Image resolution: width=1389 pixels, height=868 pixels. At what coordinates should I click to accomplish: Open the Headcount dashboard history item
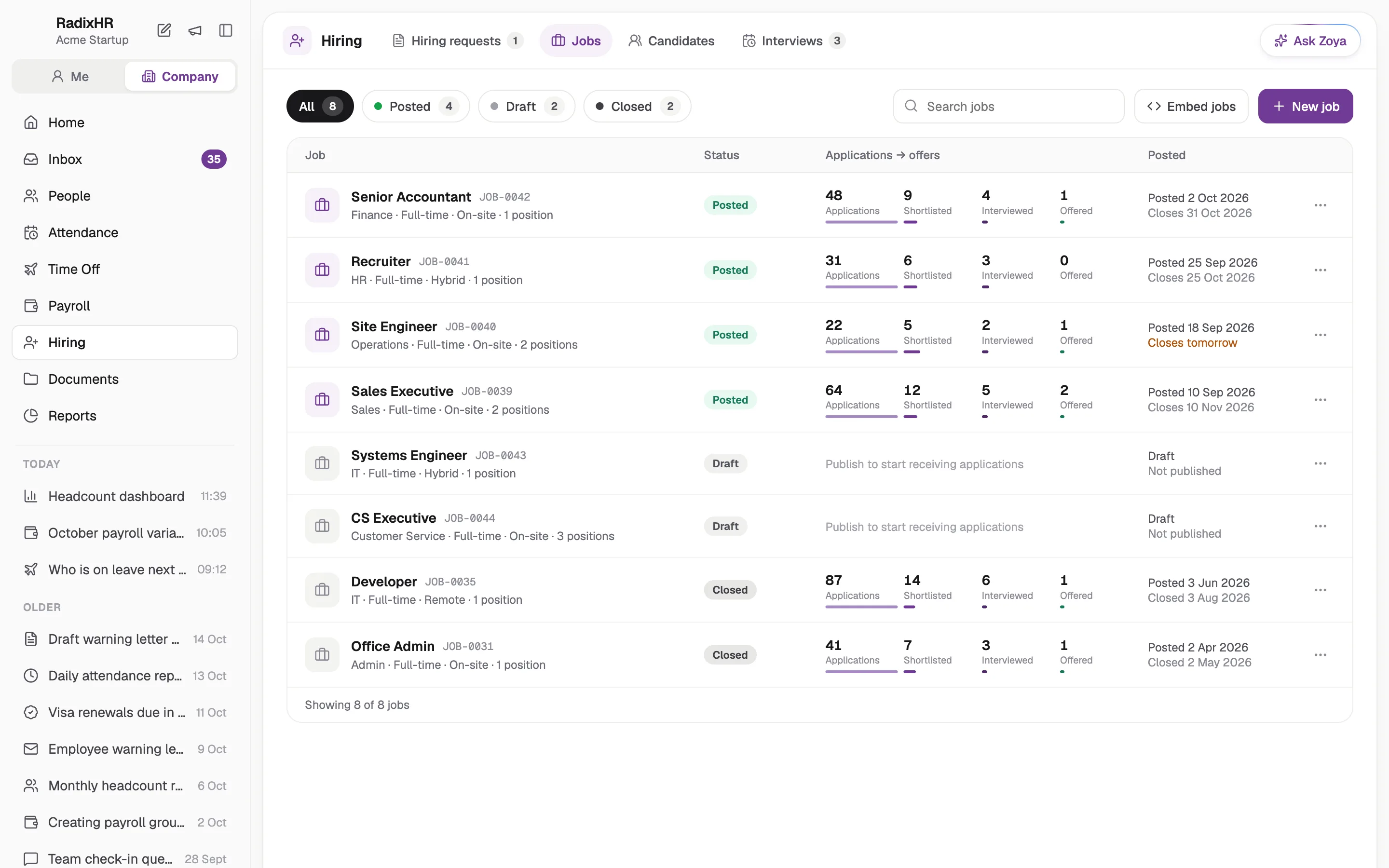click(124, 496)
